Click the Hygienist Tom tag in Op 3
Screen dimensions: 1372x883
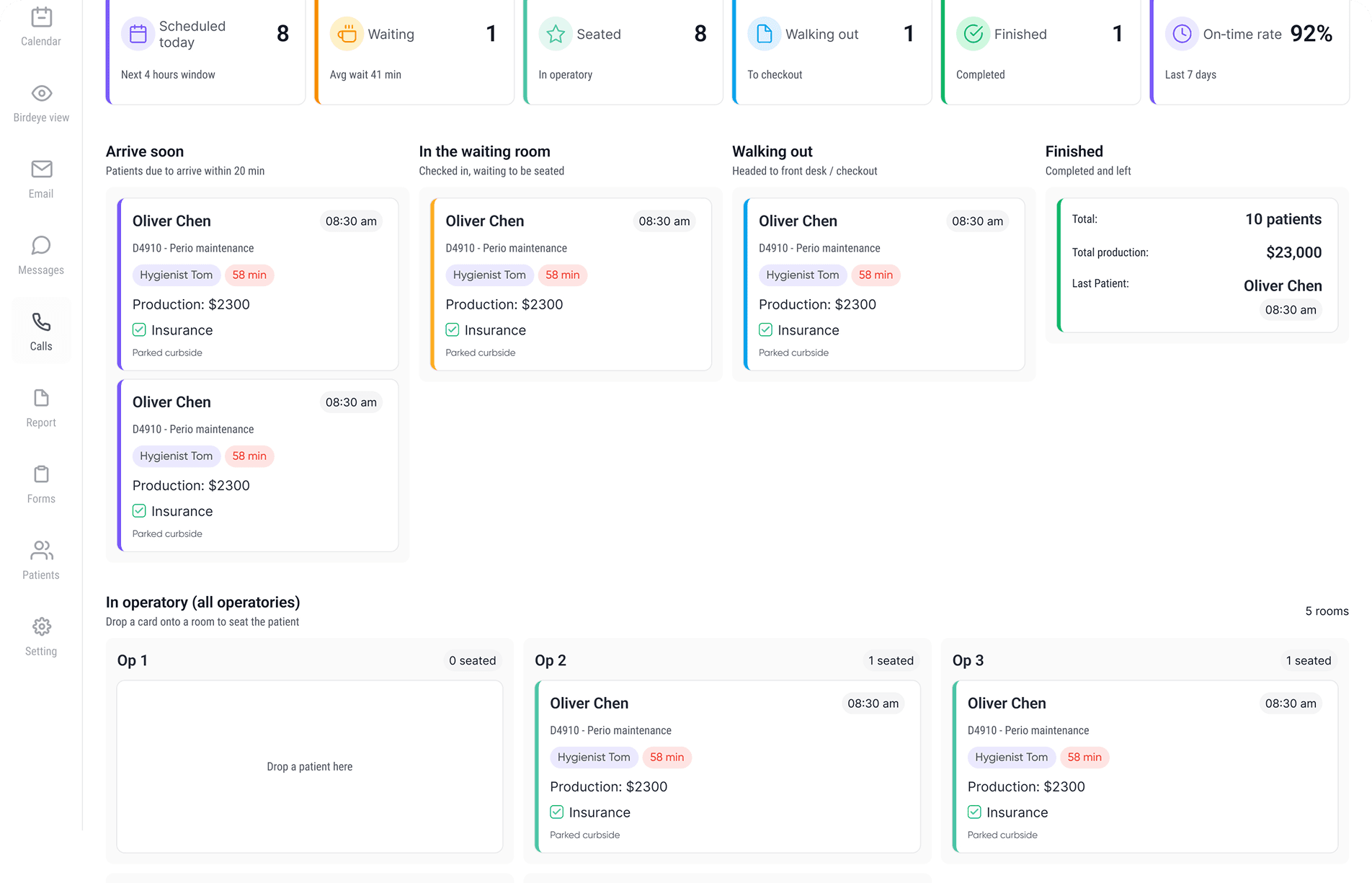(1011, 758)
